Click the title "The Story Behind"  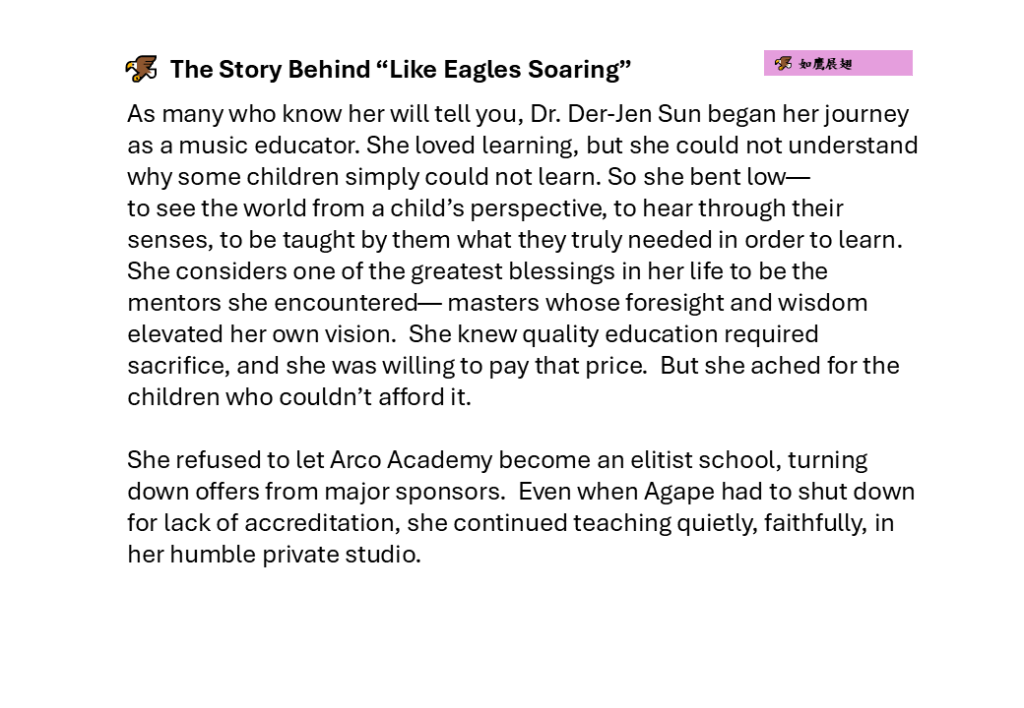click(270, 69)
